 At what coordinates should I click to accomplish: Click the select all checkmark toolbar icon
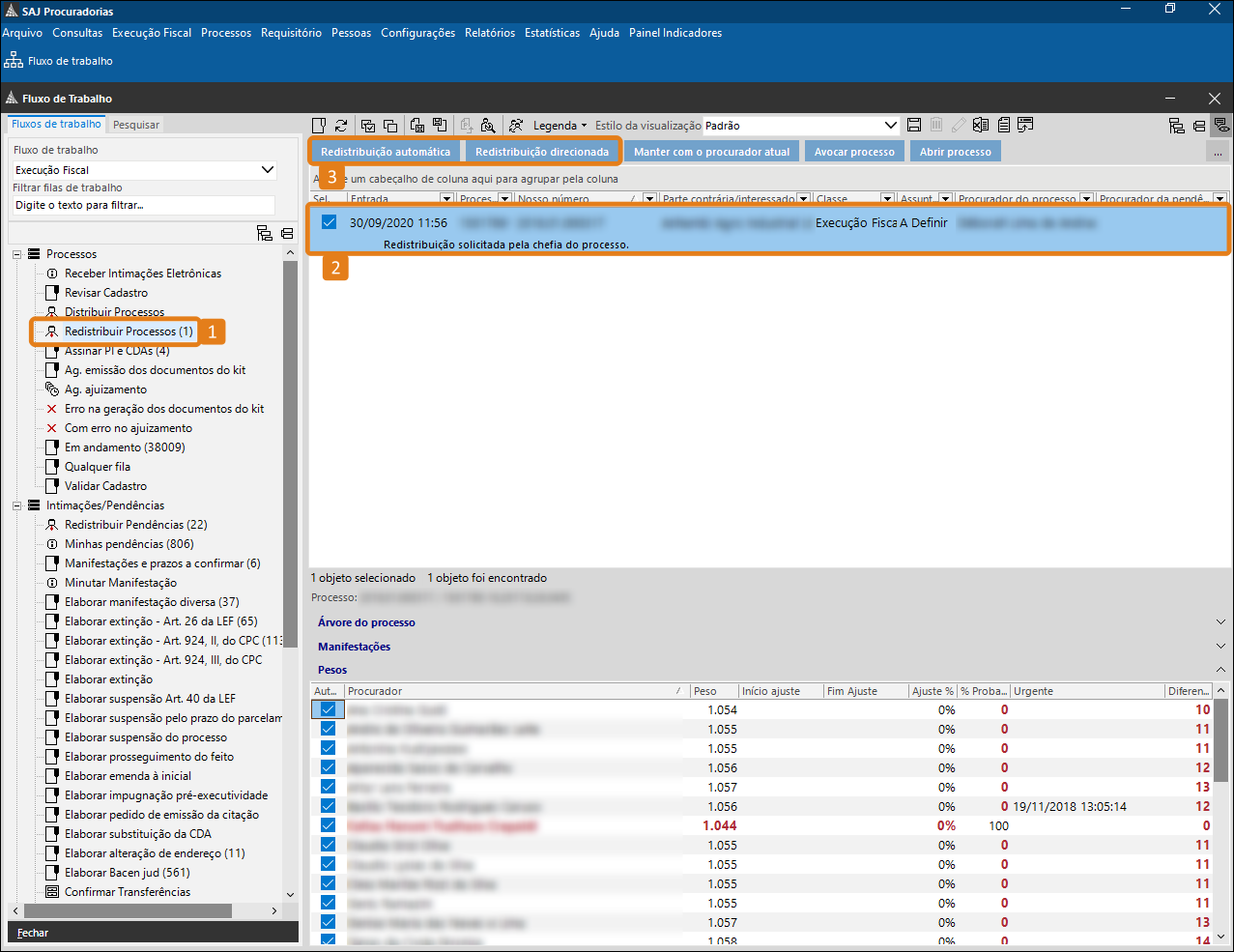pos(368,126)
